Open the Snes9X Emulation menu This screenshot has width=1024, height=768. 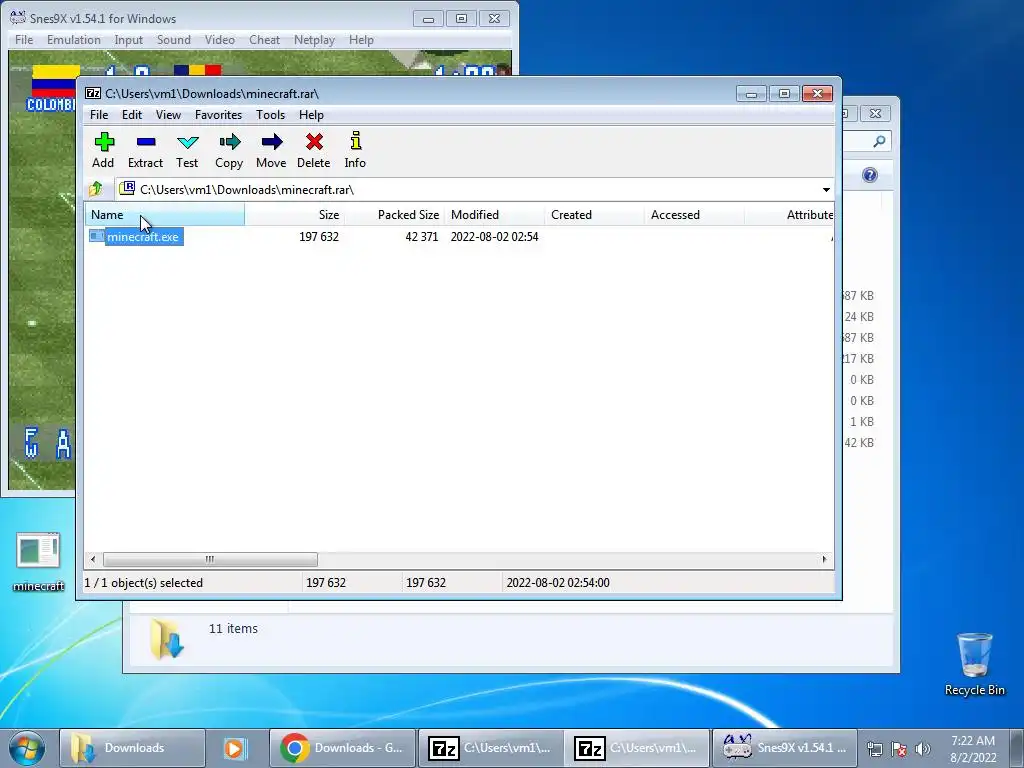pyautogui.click(x=74, y=40)
